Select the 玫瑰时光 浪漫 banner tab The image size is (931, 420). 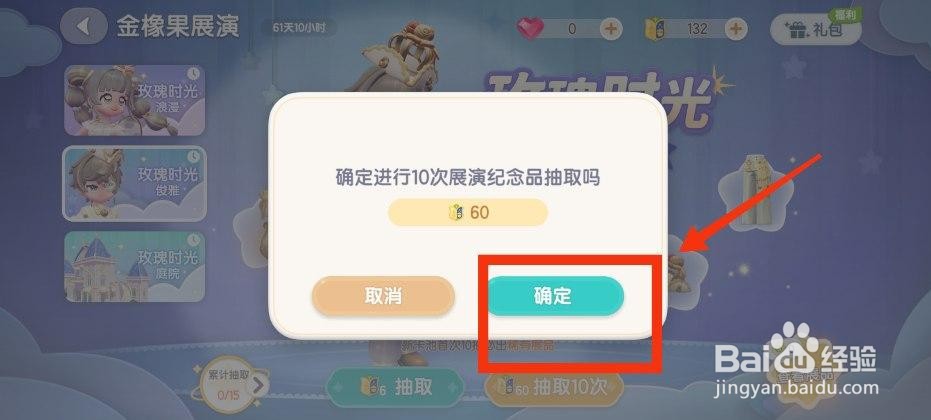pos(134,100)
